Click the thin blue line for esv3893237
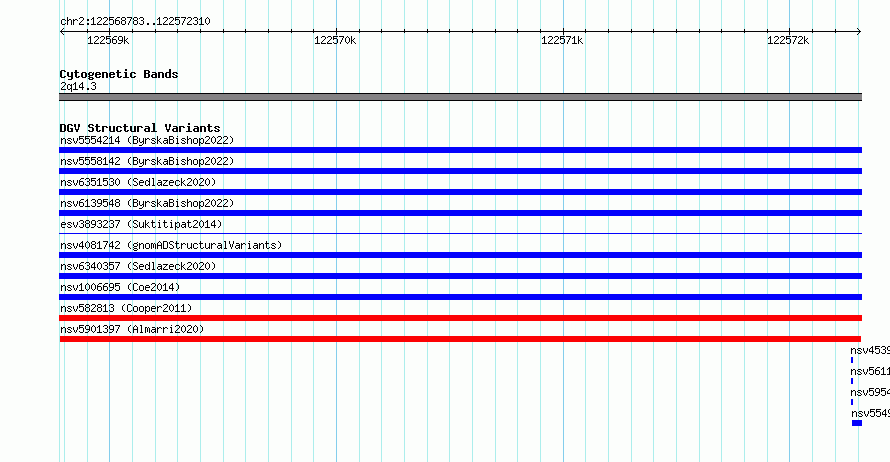 [x=460, y=233]
